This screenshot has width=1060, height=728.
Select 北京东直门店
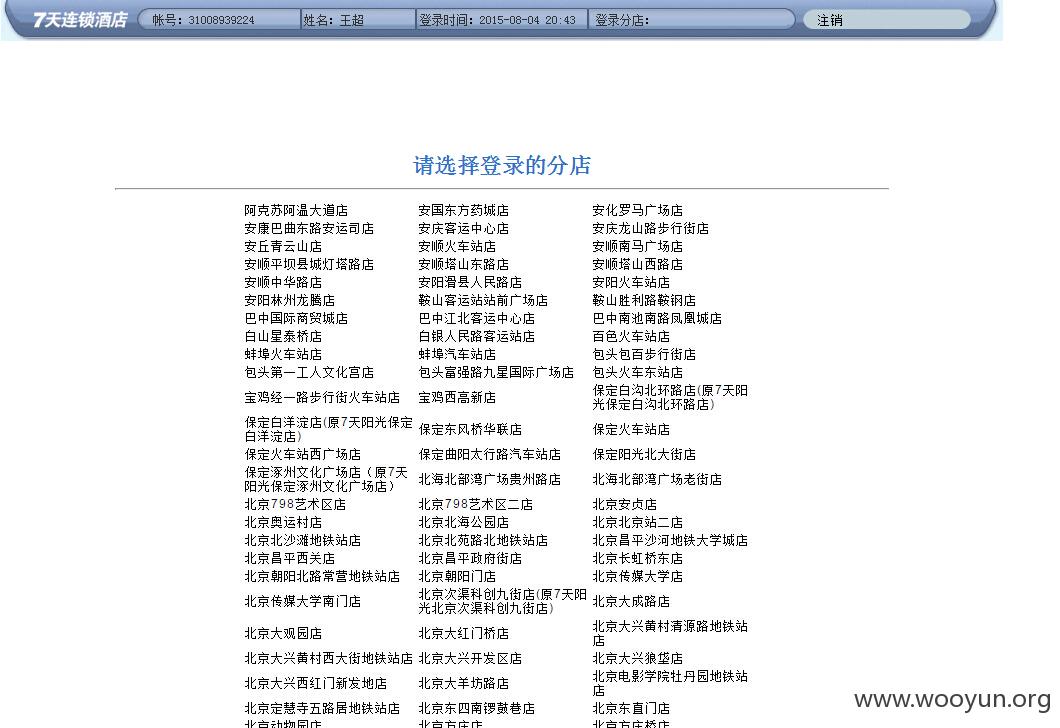pos(631,708)
